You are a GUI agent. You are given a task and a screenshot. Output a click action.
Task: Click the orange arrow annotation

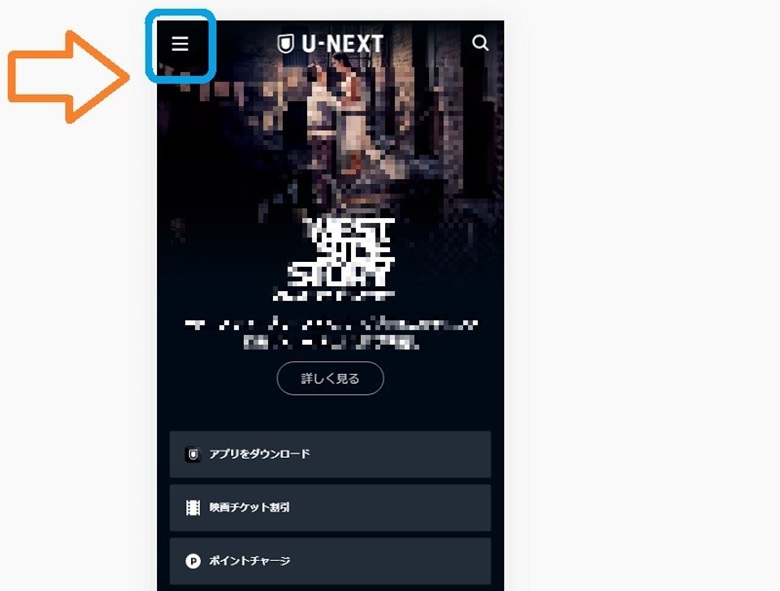[x=69, y=77]
